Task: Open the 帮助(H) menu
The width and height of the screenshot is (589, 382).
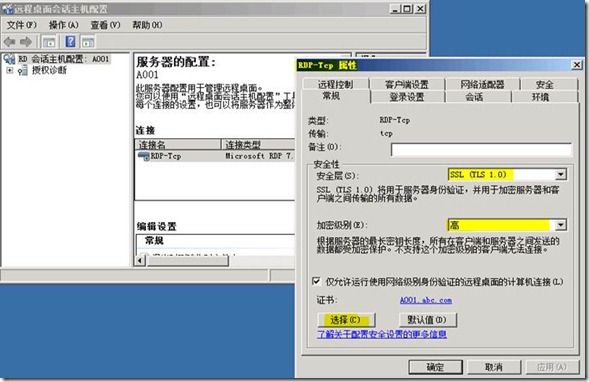Action: coord(147,25)
